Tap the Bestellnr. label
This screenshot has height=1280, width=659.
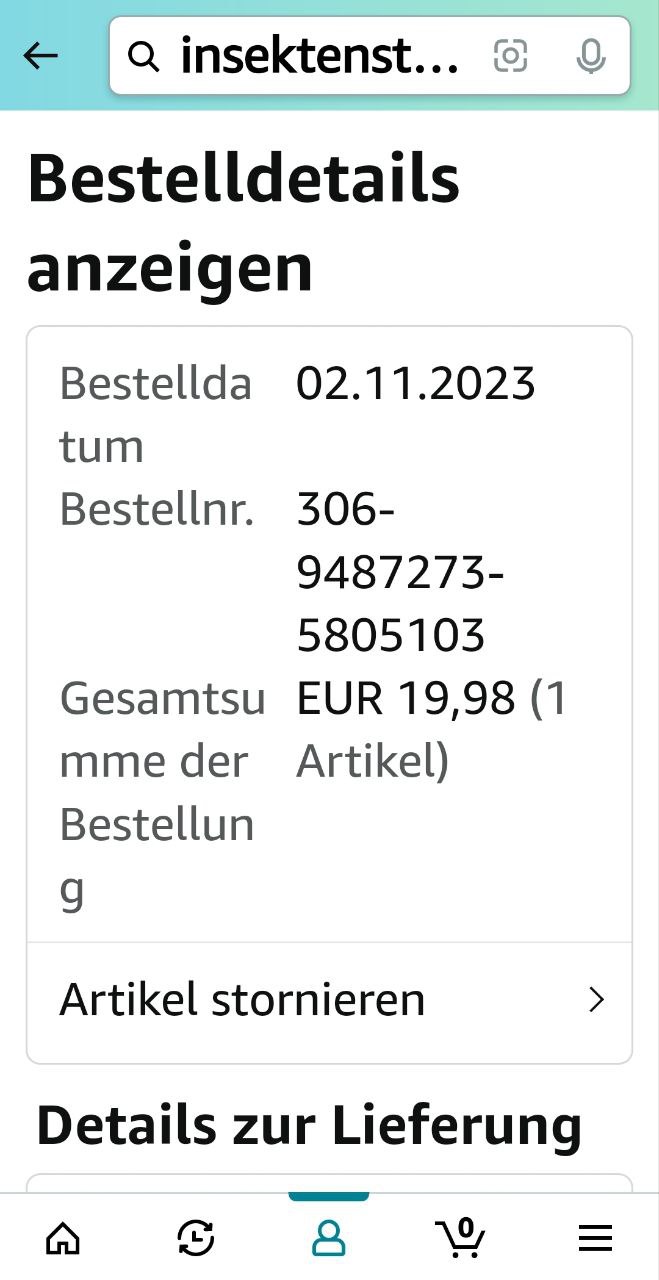tap(157, 510)
